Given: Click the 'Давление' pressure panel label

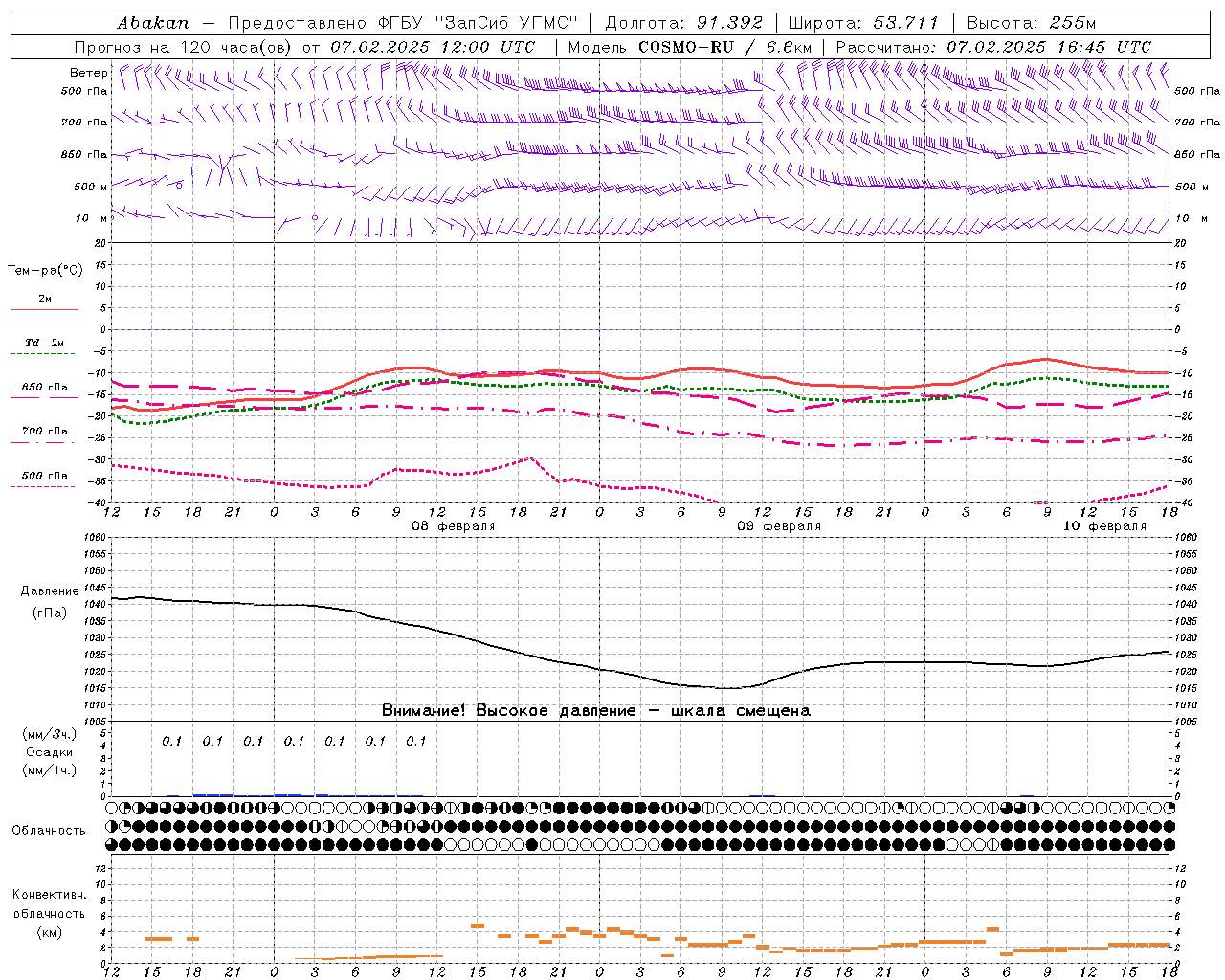Looking at the screenshot, I should point(50,591).
